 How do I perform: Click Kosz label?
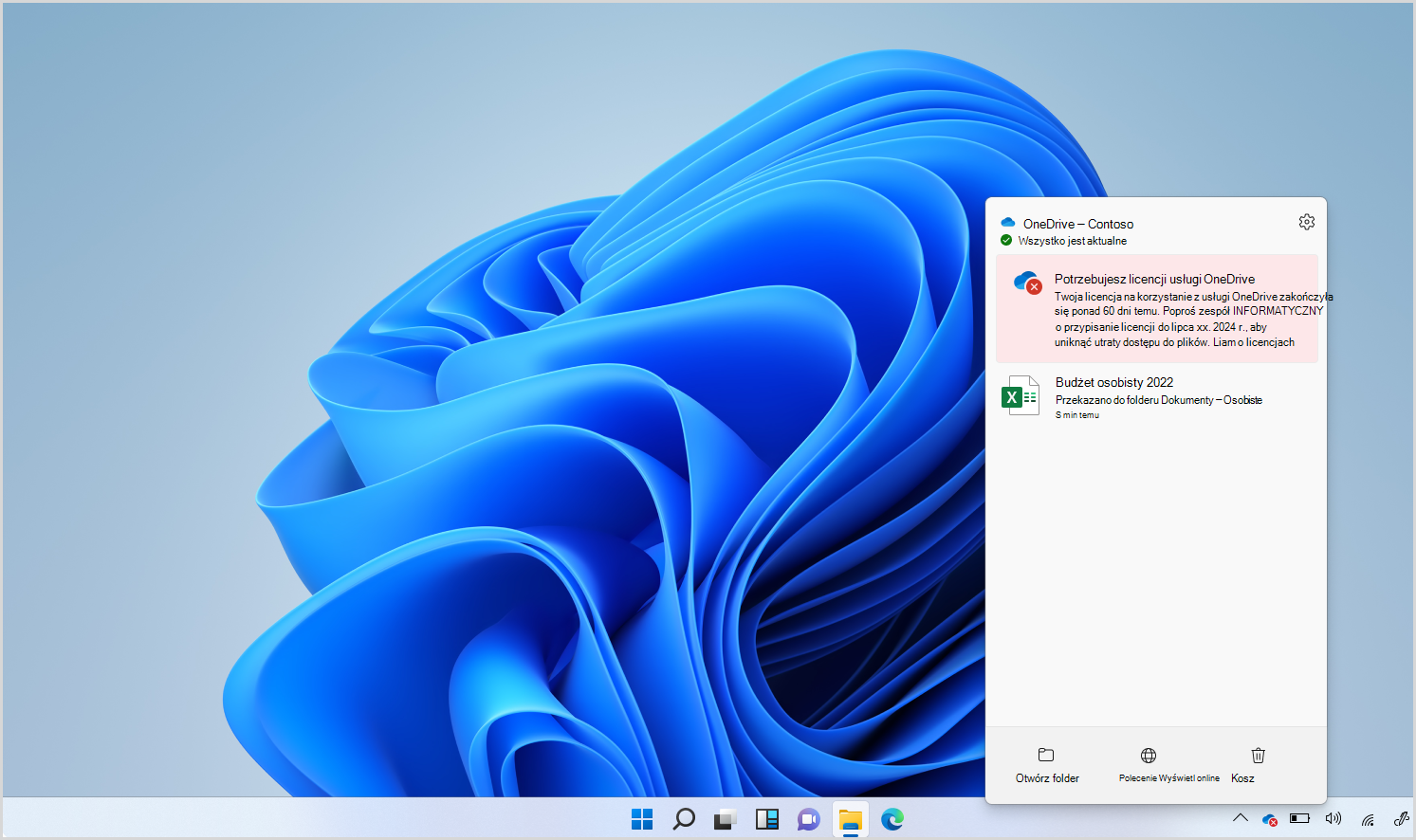(x=1242, y=778)
